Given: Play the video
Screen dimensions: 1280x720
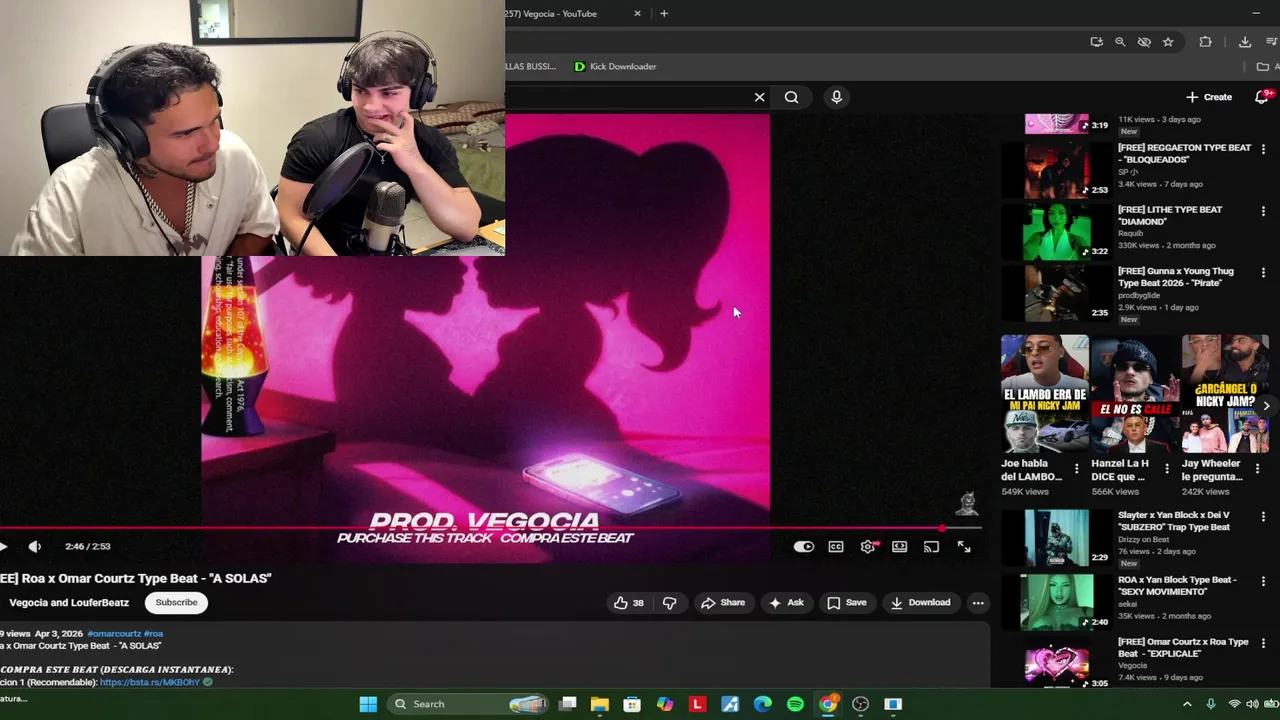Looking at the screenshot, I should (x=4, y=546).
